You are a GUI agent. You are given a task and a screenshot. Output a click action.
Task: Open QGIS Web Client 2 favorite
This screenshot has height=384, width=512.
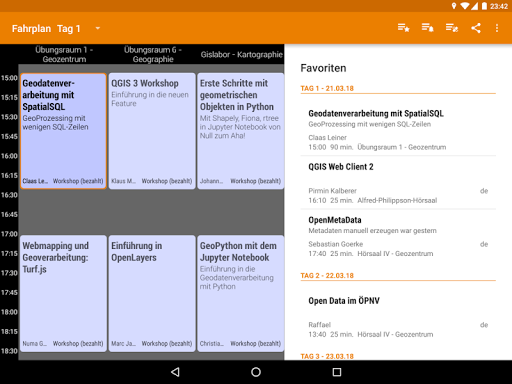(398, 183)
